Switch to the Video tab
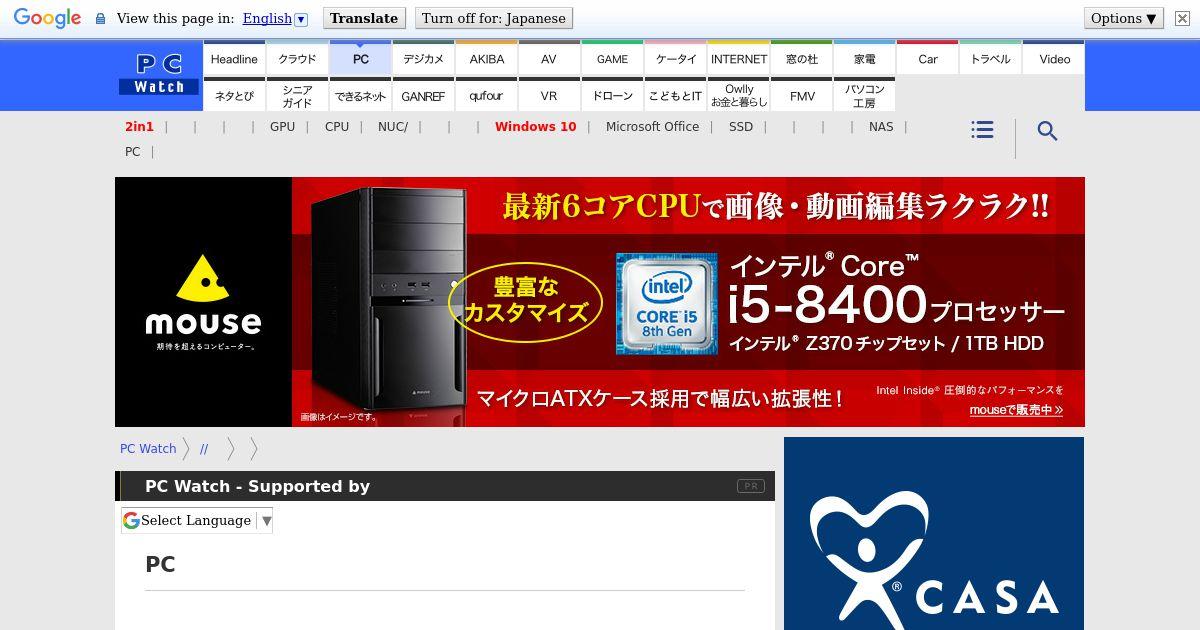 (1054, 58)
